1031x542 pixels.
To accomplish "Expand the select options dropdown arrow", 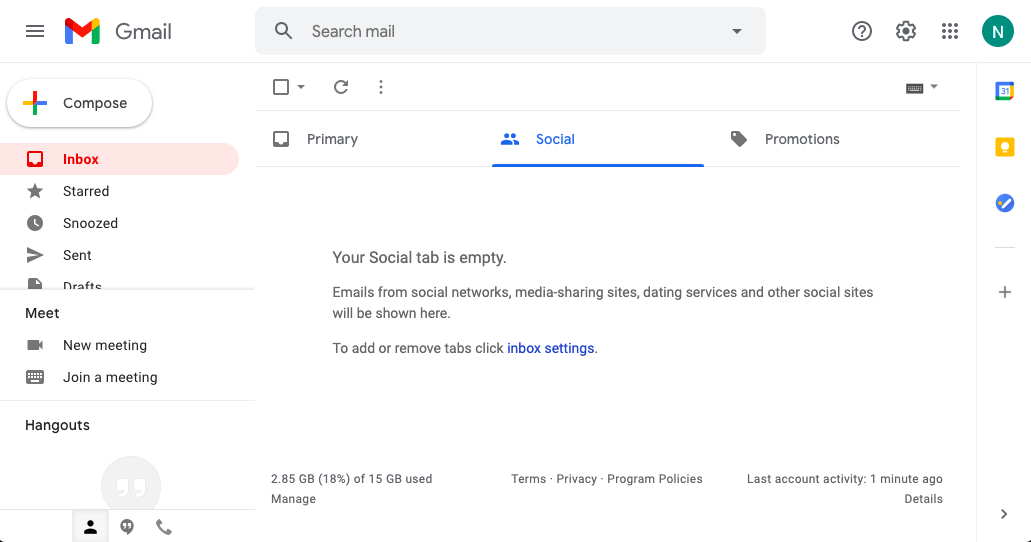I will (x=301, y=87).
